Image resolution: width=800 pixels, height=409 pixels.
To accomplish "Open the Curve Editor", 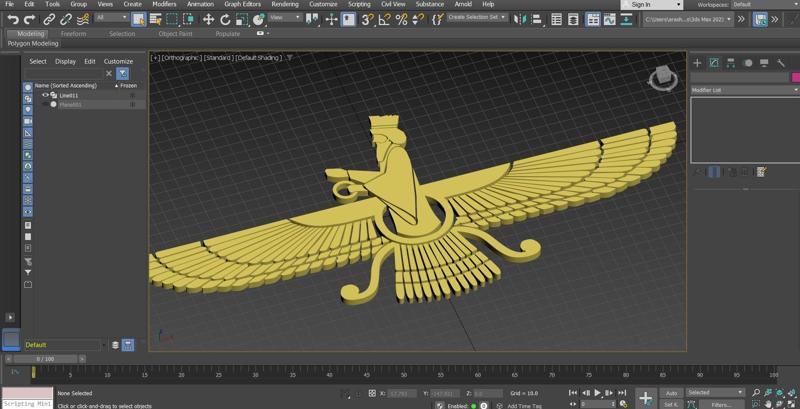I will 610,20.
